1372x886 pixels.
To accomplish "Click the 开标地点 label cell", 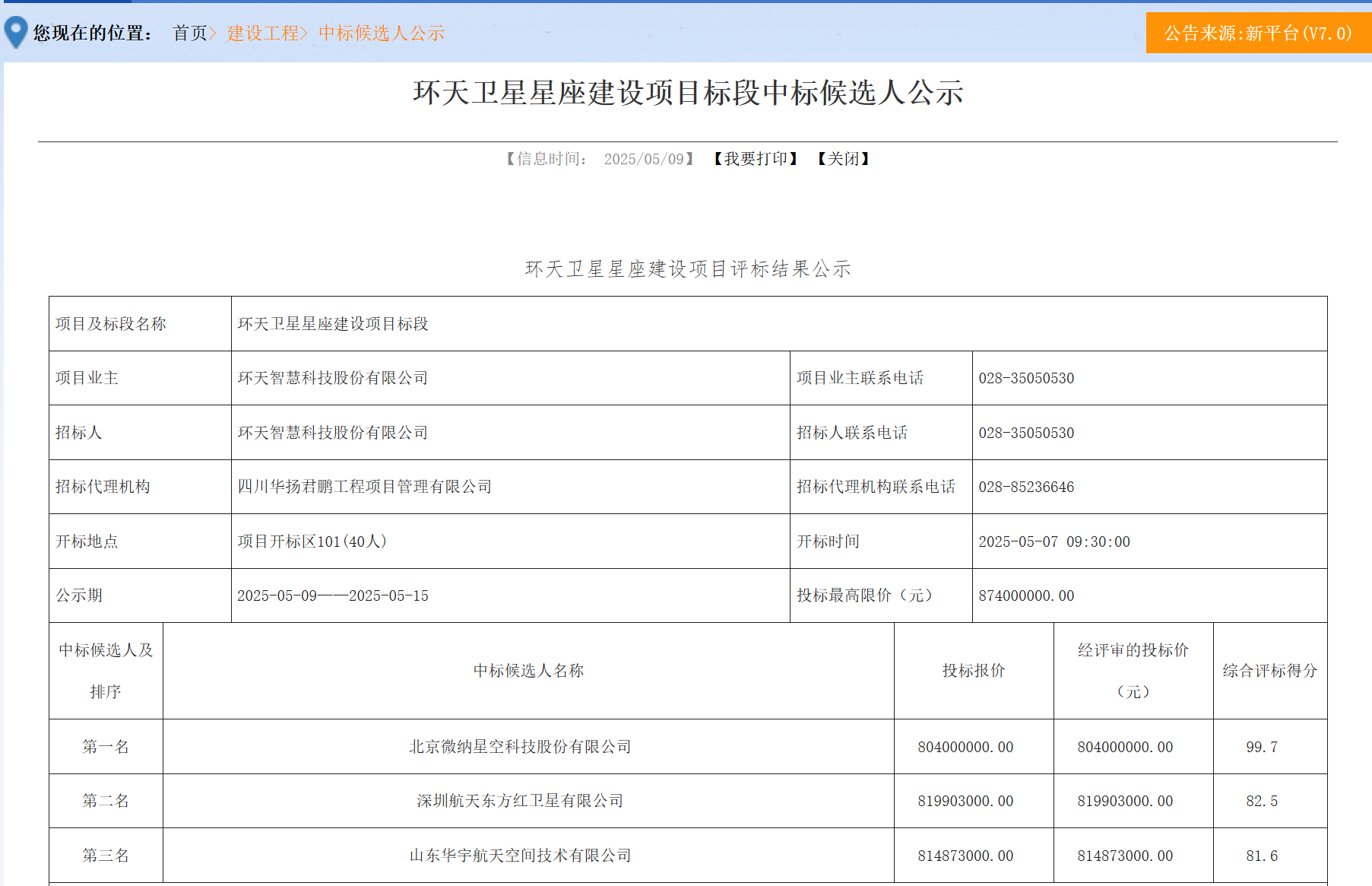I will pos(140,541).
